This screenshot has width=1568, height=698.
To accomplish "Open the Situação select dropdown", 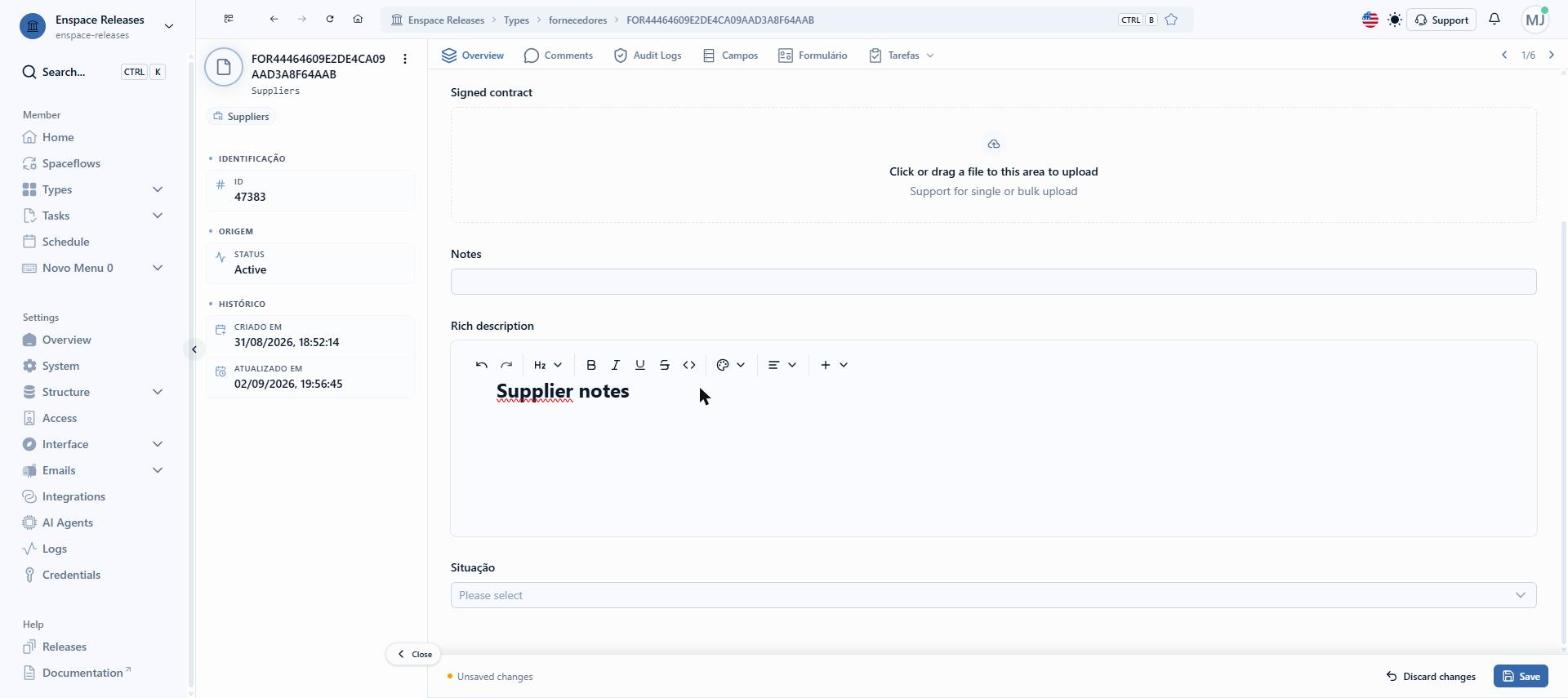I will click(x=993, y=595).
